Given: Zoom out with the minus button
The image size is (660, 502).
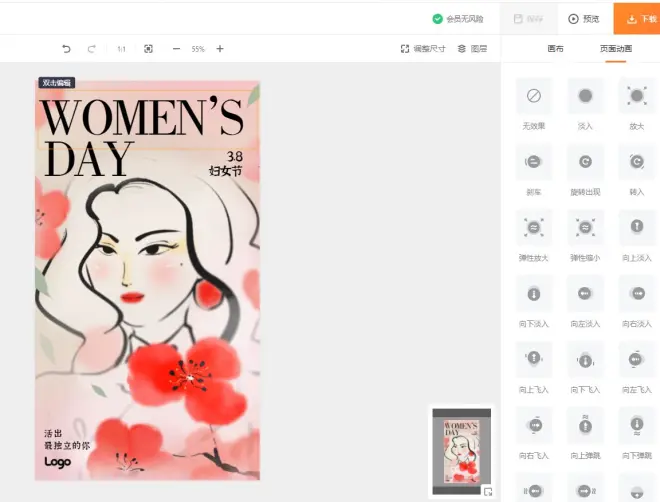Looking at the screenshot, I should (x=176, y=49).
